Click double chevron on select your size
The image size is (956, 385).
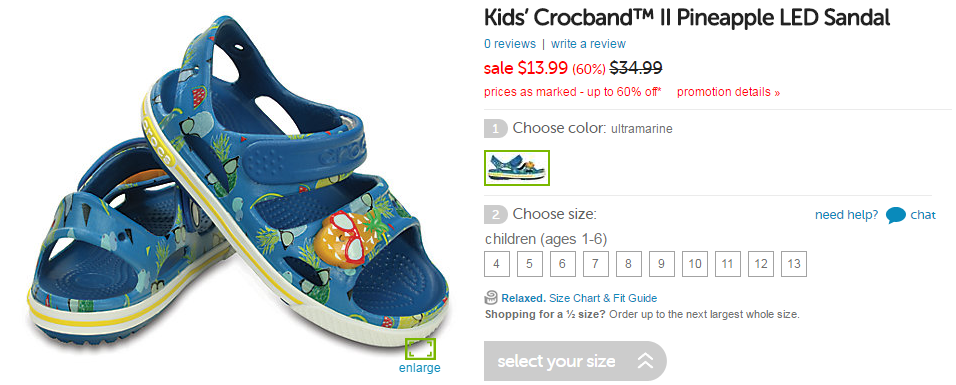(645, 361)
